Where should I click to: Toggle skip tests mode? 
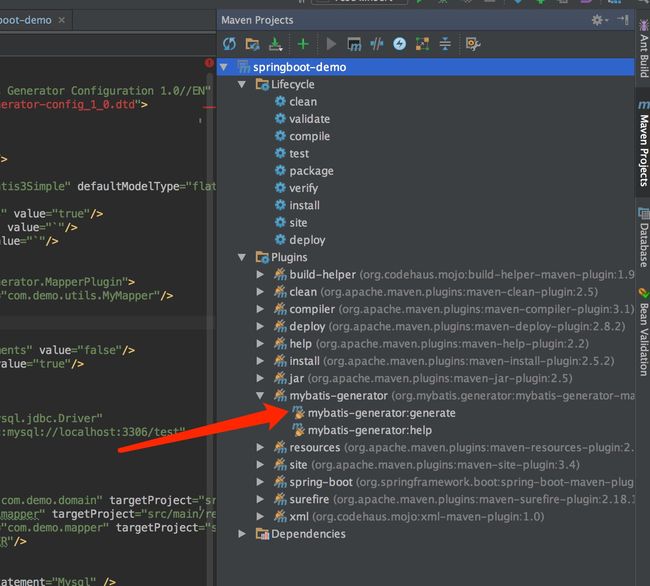(400, 44)
